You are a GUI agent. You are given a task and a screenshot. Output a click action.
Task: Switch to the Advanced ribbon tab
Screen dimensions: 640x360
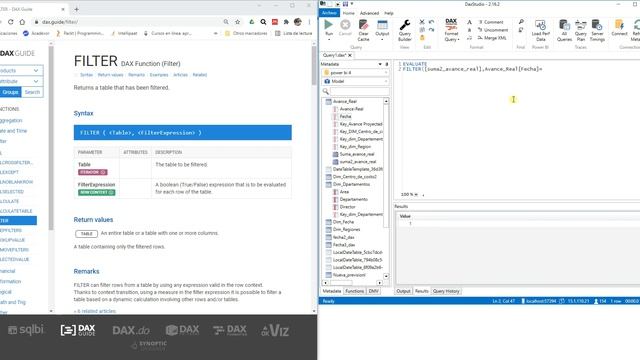click(369, 13)
